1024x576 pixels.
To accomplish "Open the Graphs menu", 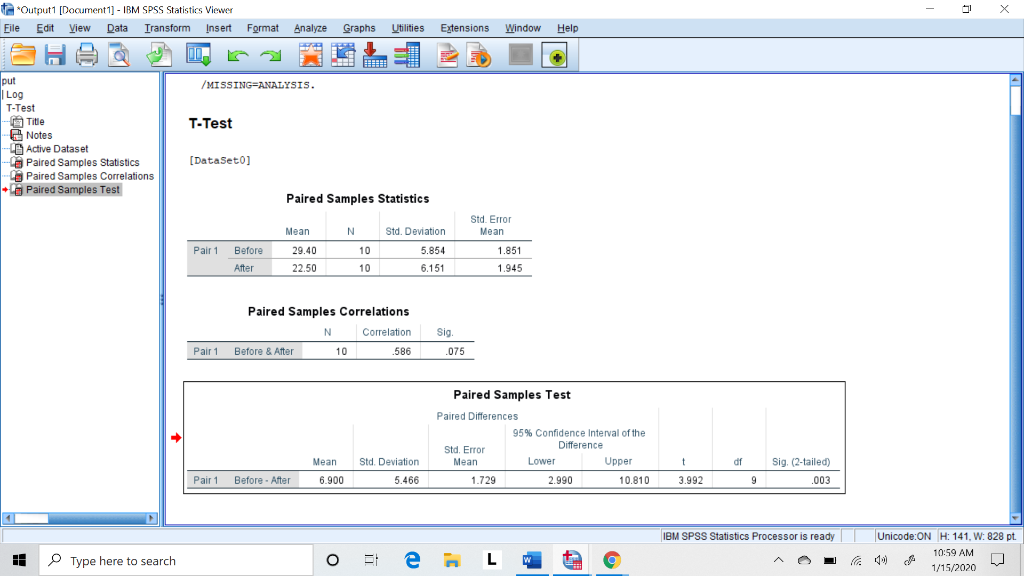I will tap(359, 28).
